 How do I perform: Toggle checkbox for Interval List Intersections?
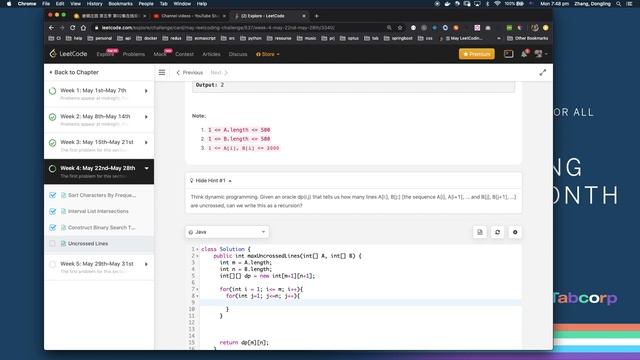[53, 211]
